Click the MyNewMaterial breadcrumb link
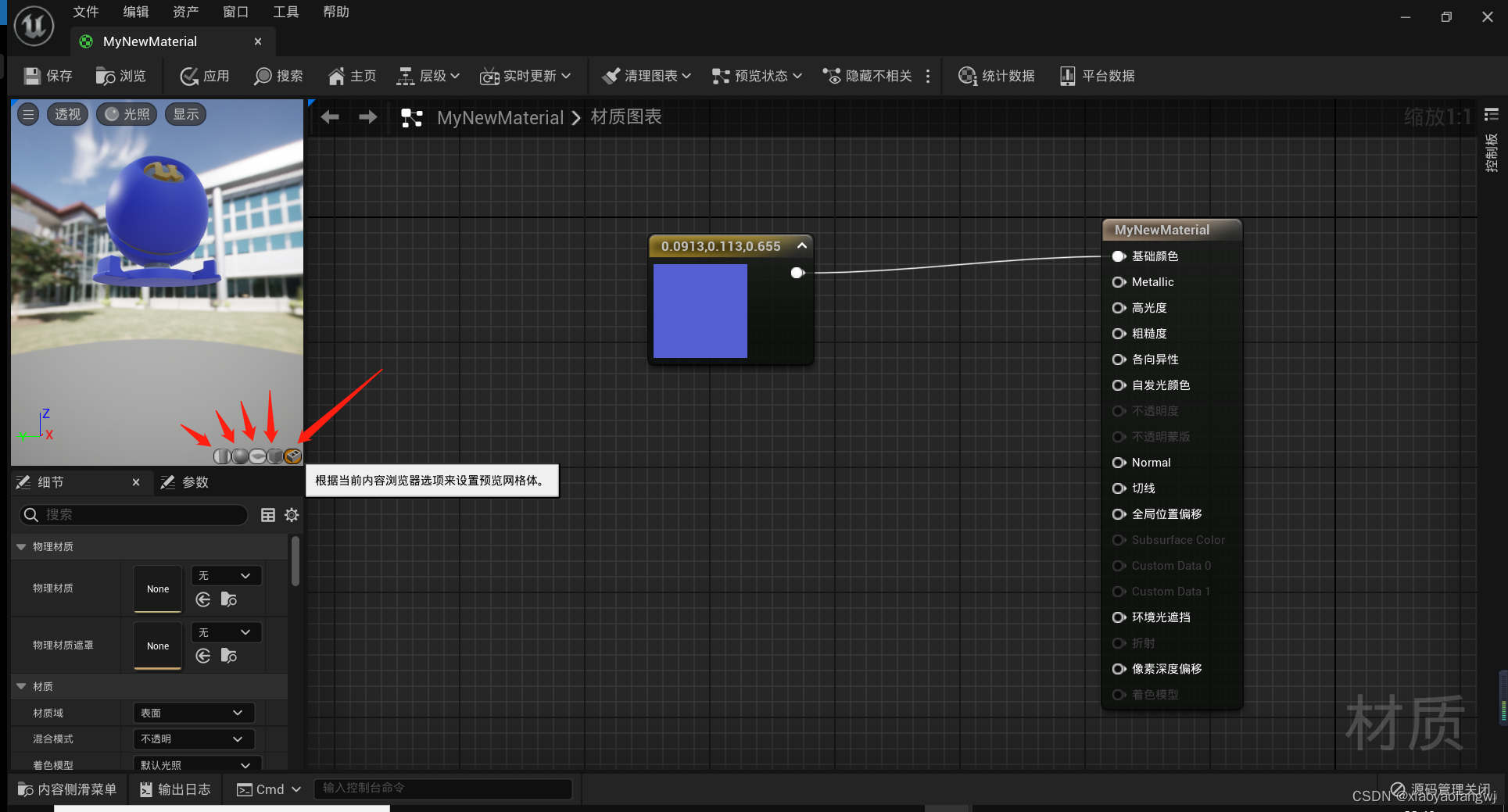 [x=500, y=117]
